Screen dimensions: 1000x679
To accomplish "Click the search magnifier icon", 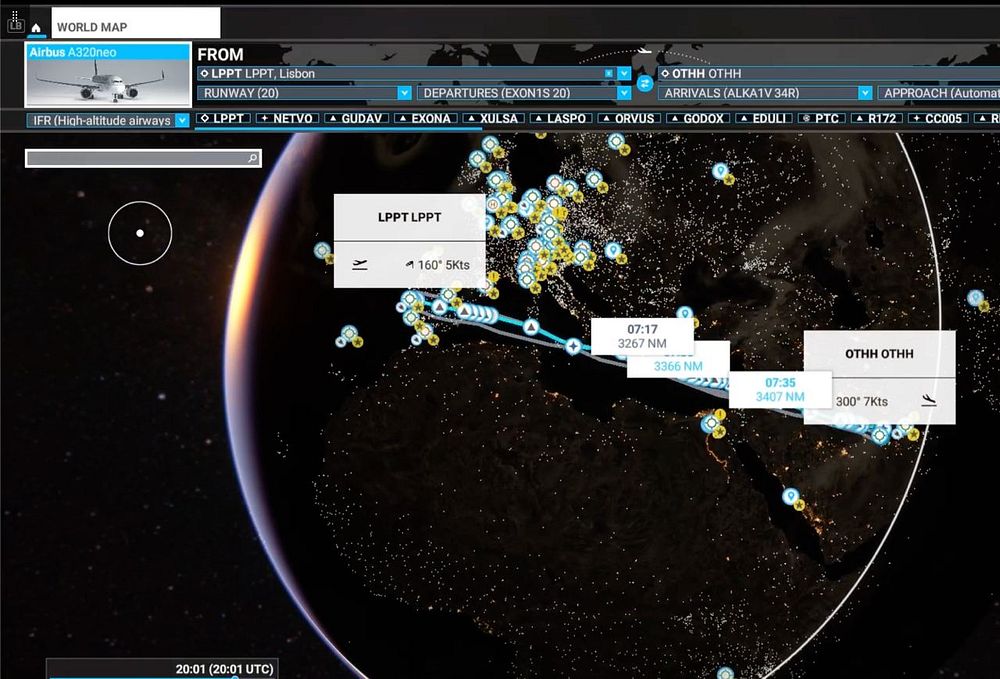I will (x=253, y=158).
